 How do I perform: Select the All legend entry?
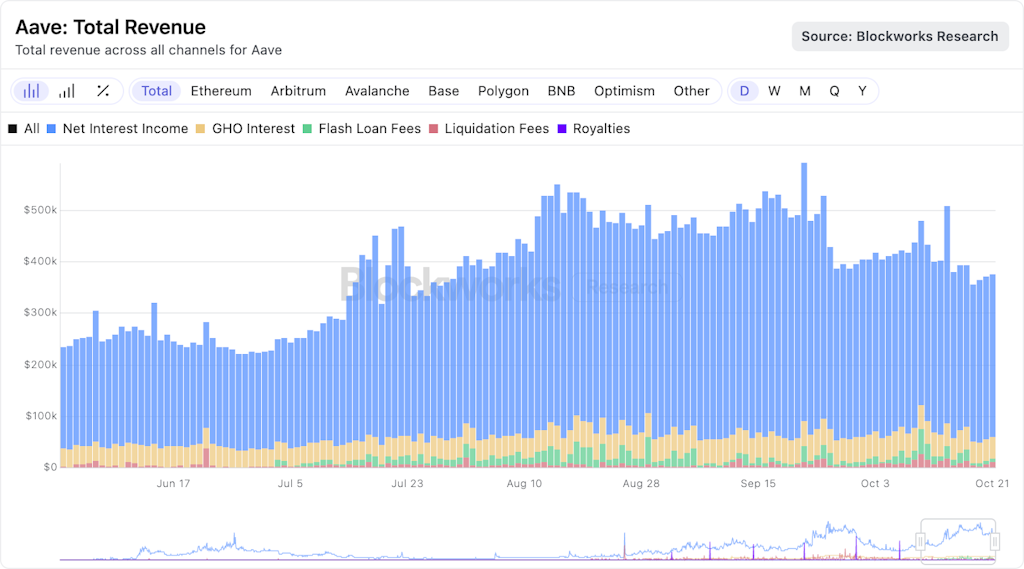(x=24, y=129)
